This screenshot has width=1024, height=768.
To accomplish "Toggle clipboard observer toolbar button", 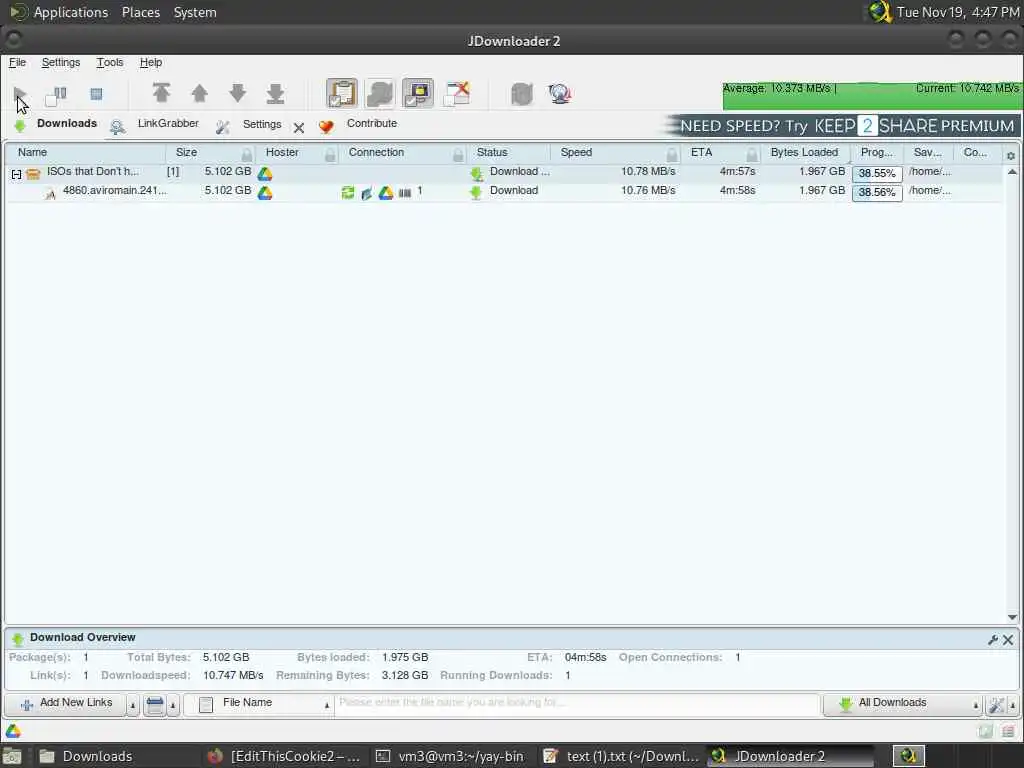I will coord(342,93).
